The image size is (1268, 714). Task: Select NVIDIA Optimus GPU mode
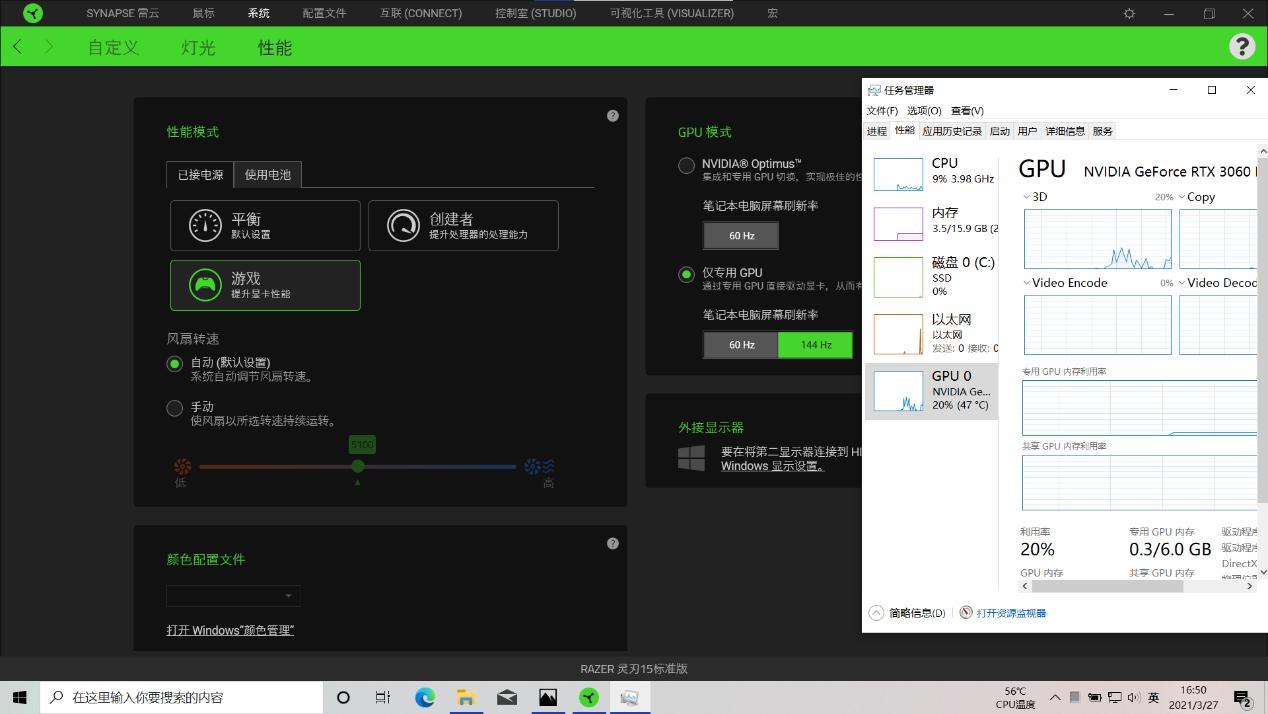click(x=687, y=166)
